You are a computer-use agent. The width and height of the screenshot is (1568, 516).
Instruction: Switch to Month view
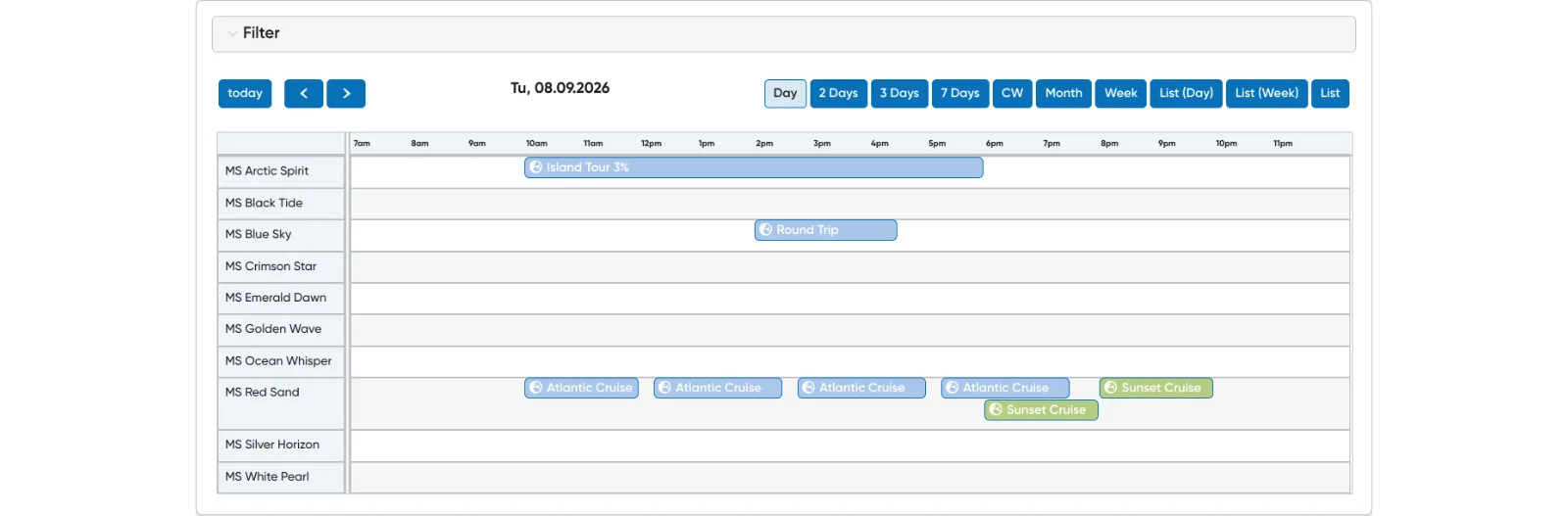pyautogui.click(x=1063, y=93)
